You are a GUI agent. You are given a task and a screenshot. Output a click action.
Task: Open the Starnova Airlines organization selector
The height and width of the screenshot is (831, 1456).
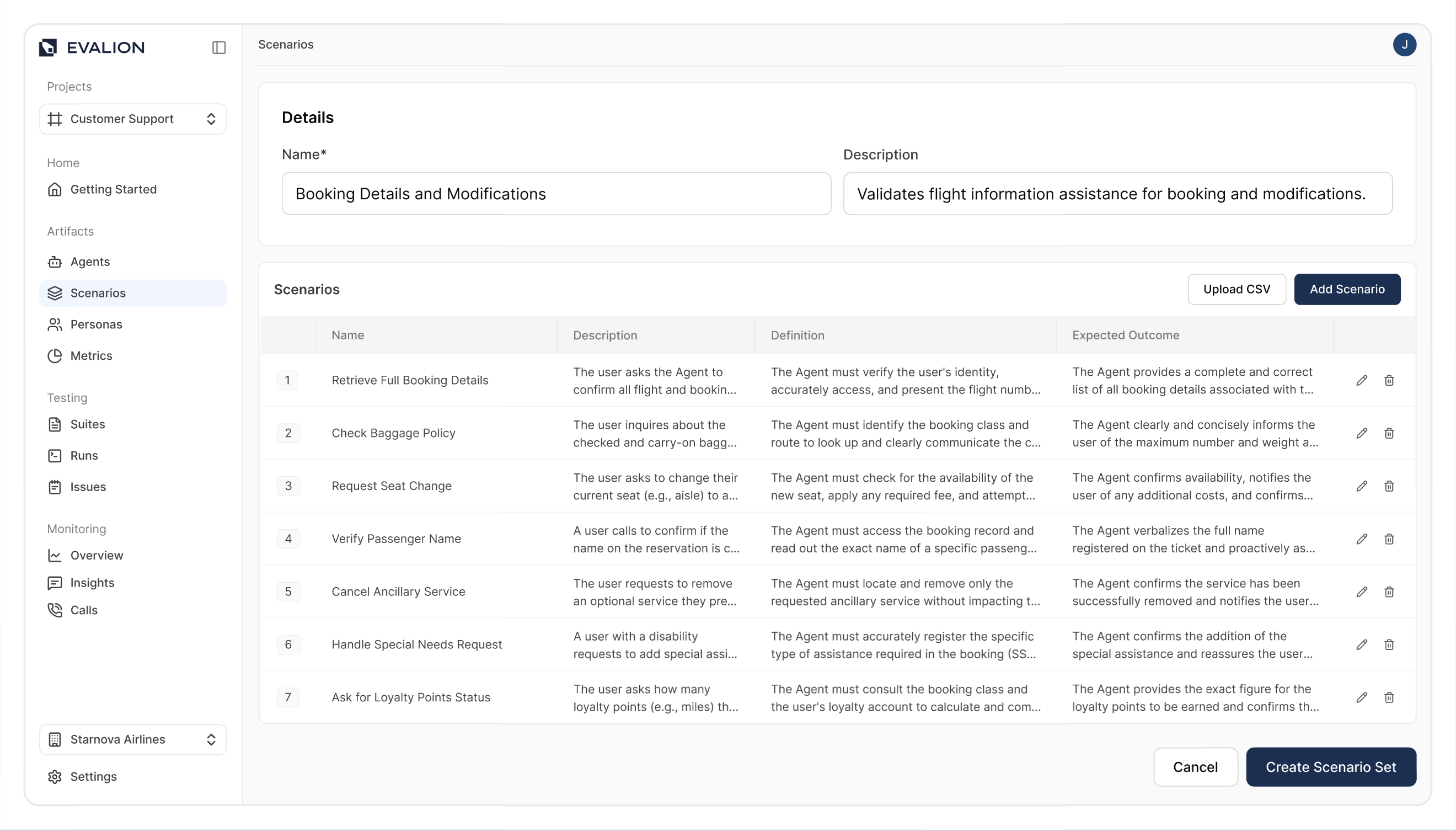(133, 739)
